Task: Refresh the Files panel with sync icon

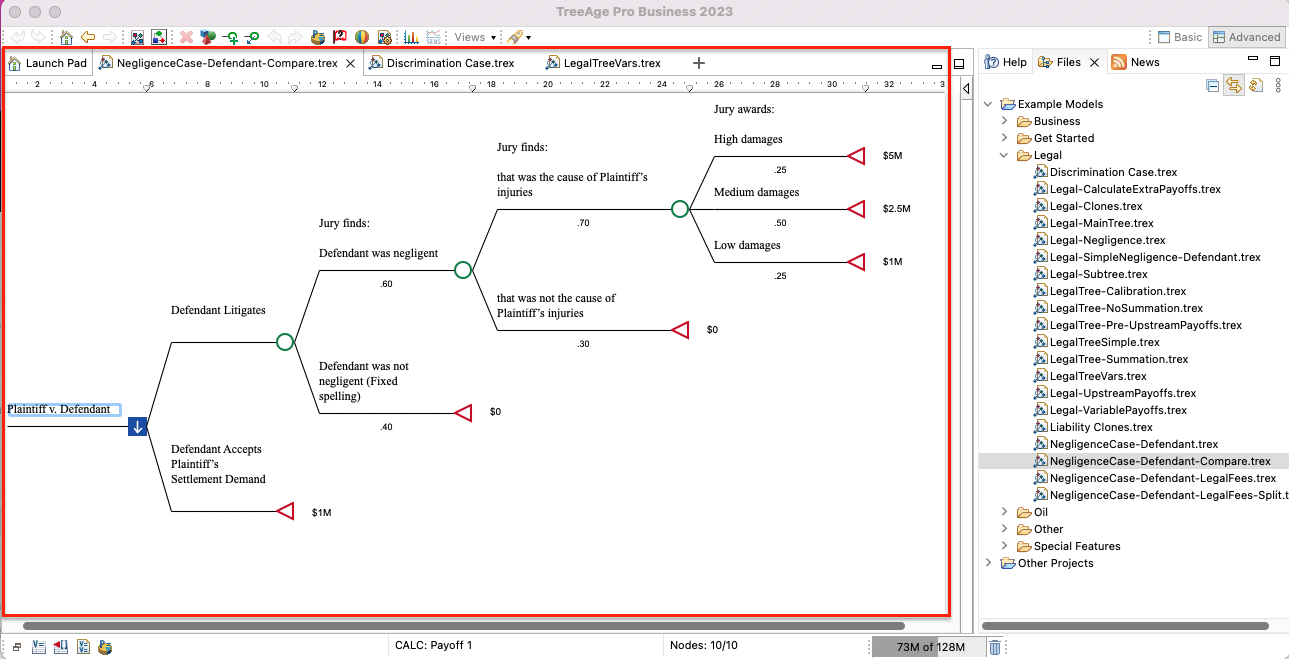Action: [1257, 85]
